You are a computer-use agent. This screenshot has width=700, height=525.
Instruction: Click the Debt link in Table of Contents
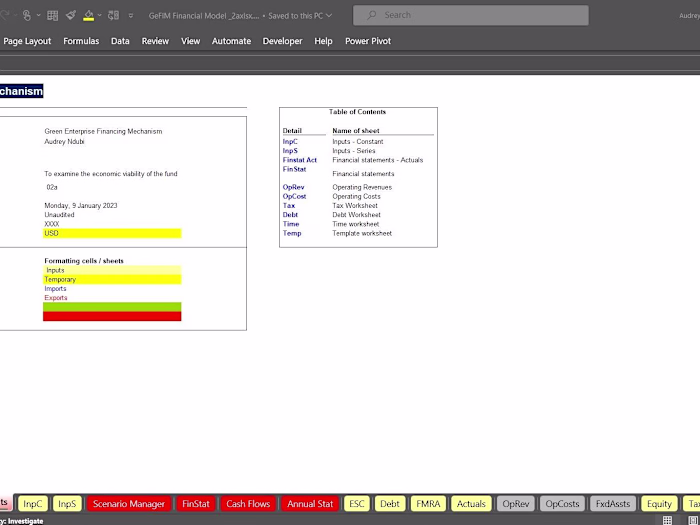point(290,215)
